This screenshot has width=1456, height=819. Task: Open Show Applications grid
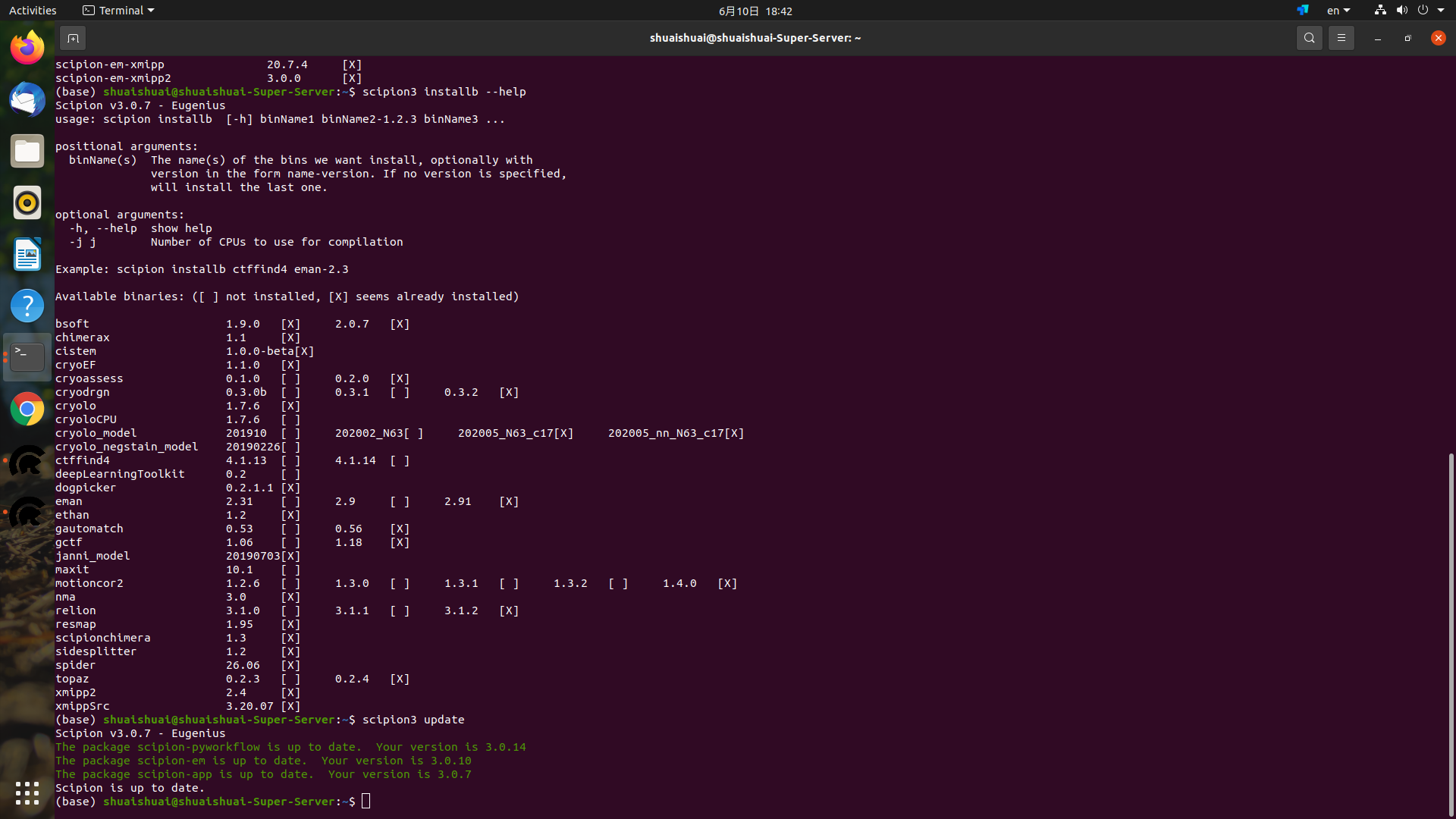pos(27,793)
